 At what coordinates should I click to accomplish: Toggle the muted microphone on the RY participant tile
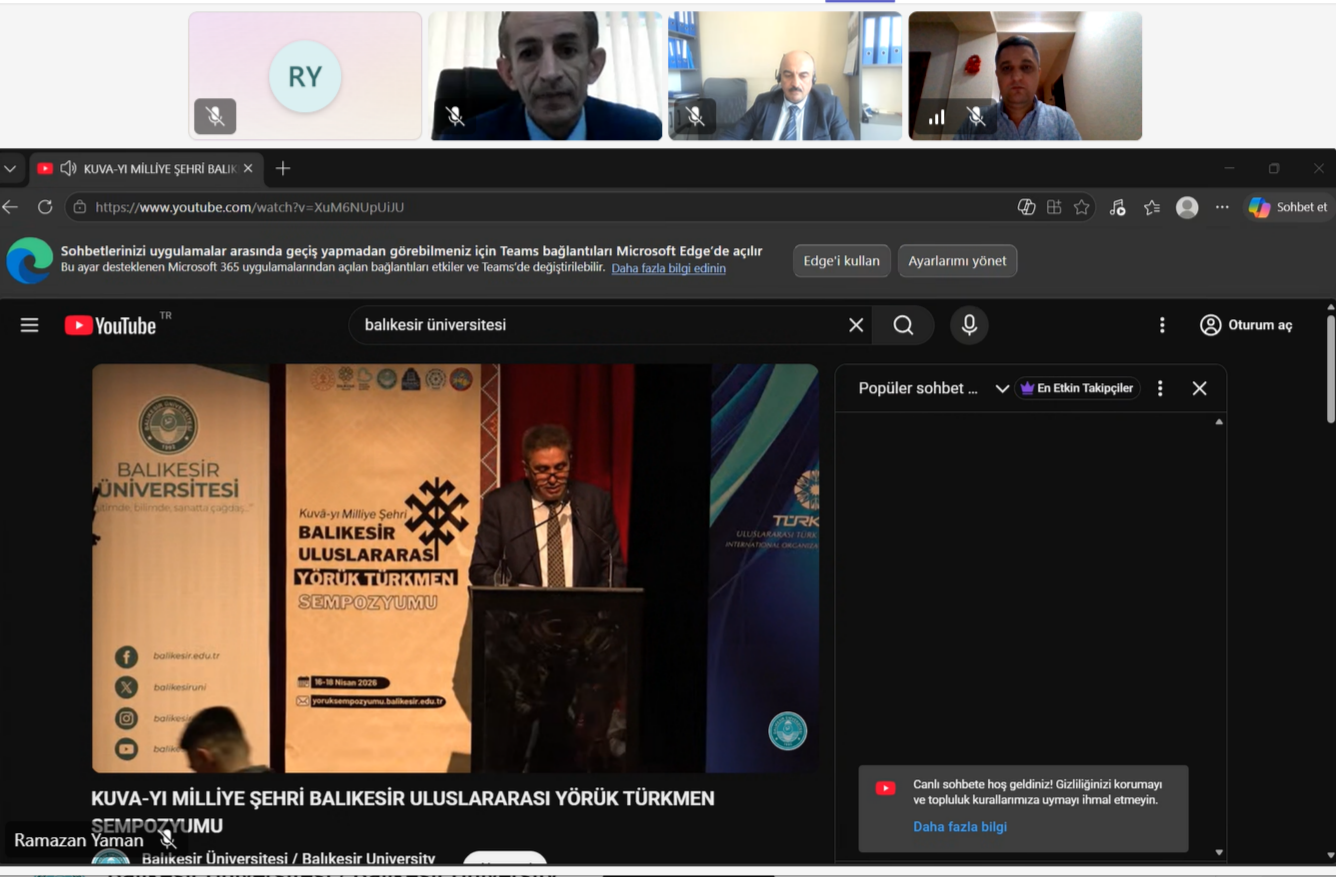216,116
